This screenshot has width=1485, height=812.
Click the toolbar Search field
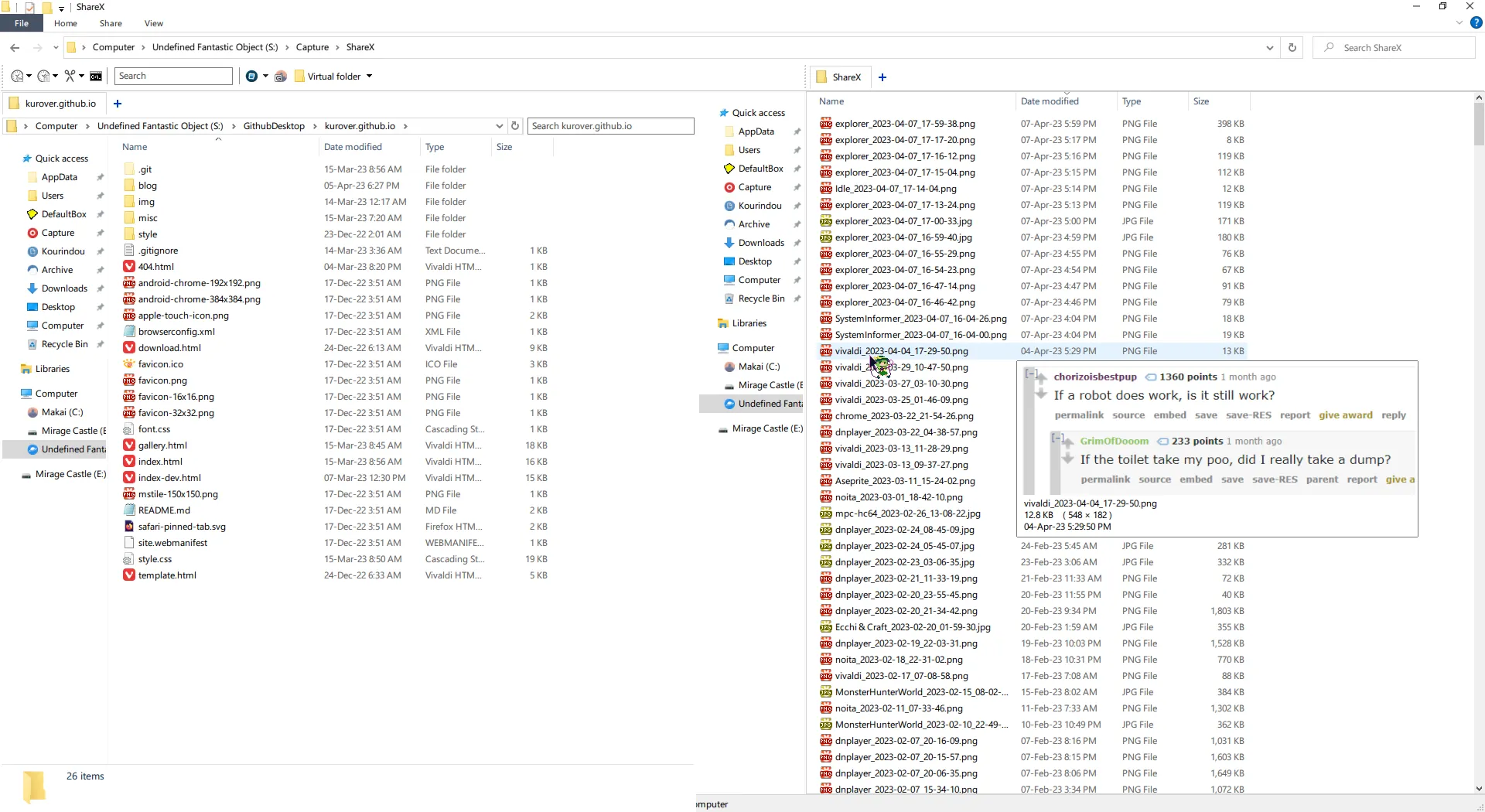173,76
